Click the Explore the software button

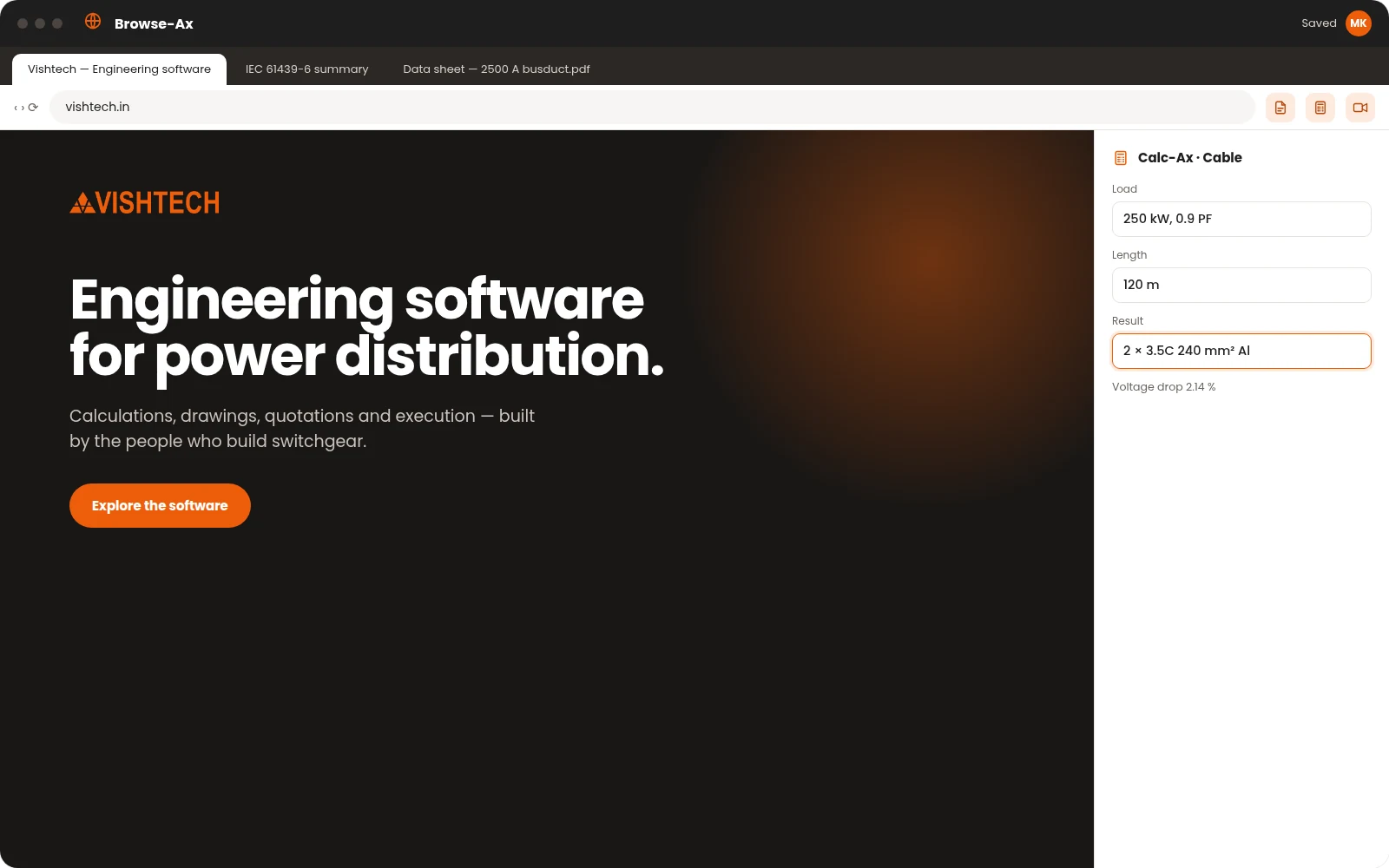pyautogui.click(x=160, y=505)
